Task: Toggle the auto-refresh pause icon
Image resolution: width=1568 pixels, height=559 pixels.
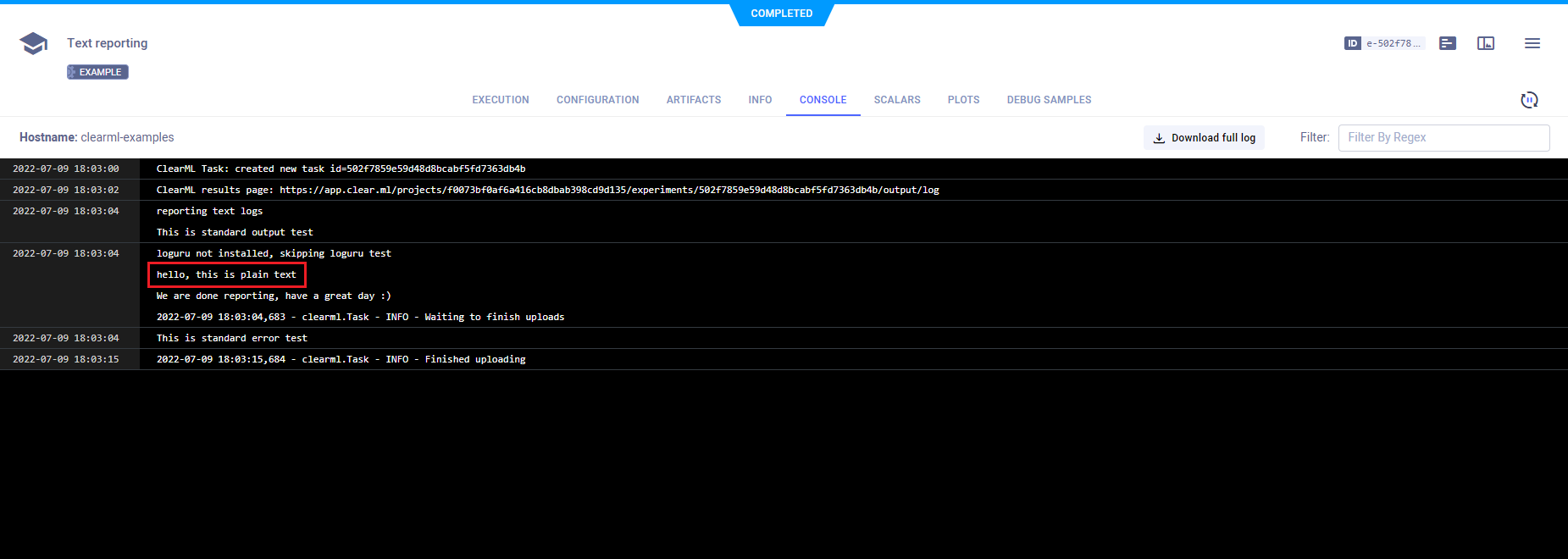Action: [1529, 100]
